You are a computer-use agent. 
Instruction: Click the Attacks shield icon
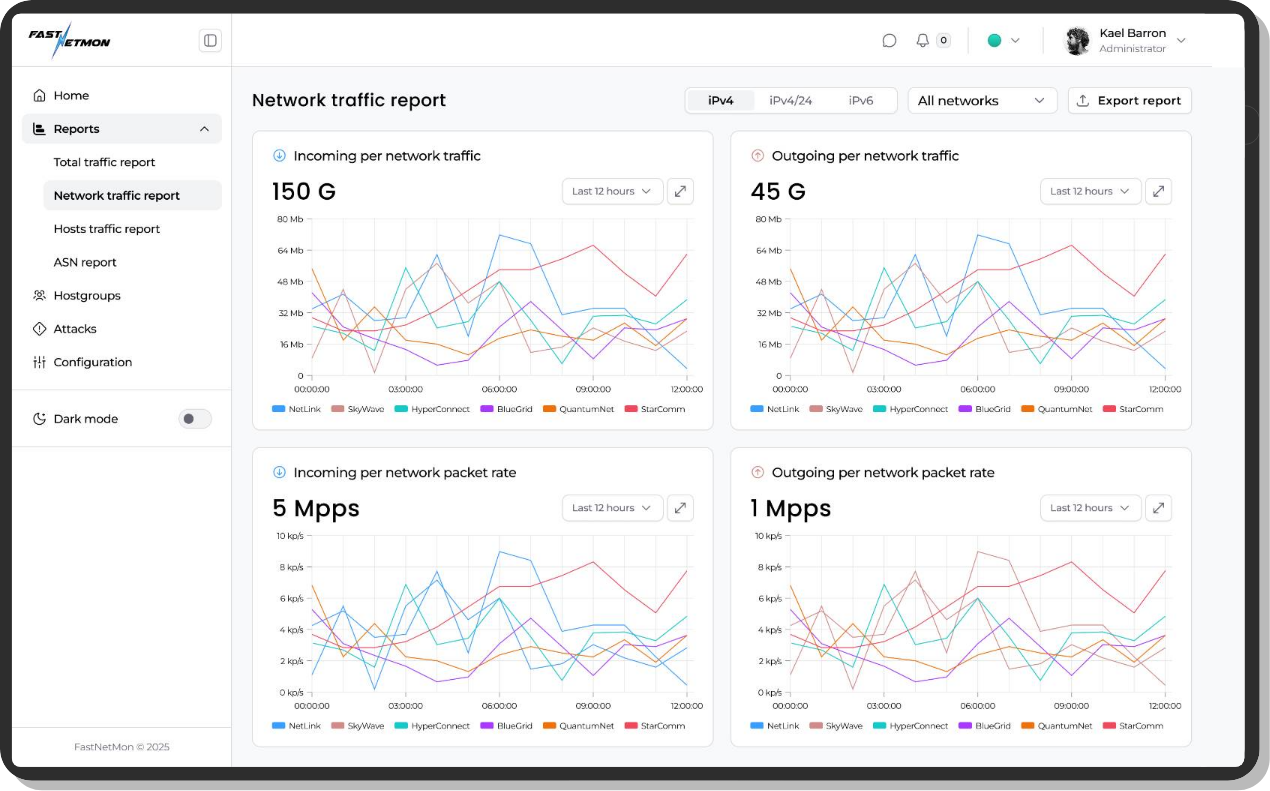(40, 328)
